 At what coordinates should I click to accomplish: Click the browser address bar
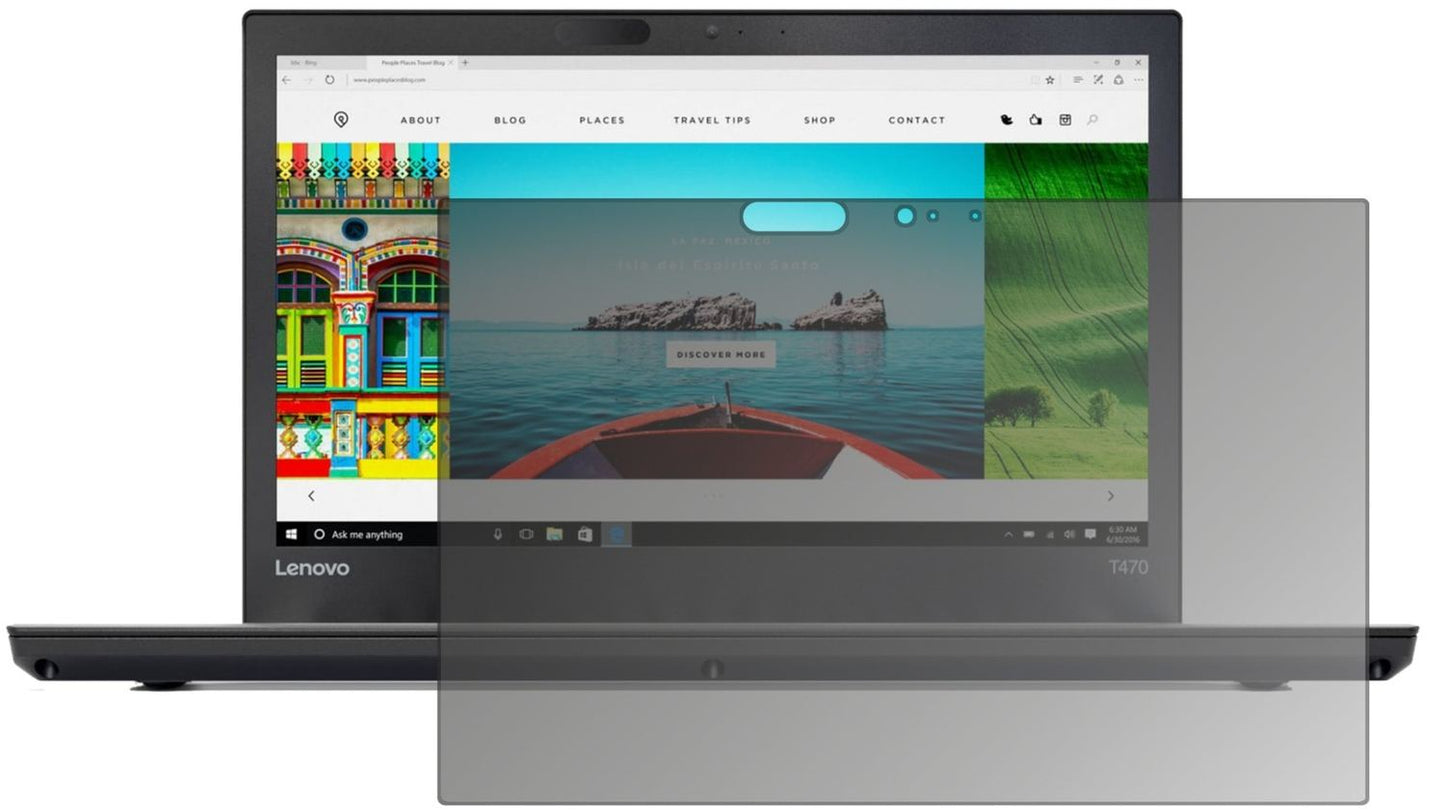coord(690,80)
